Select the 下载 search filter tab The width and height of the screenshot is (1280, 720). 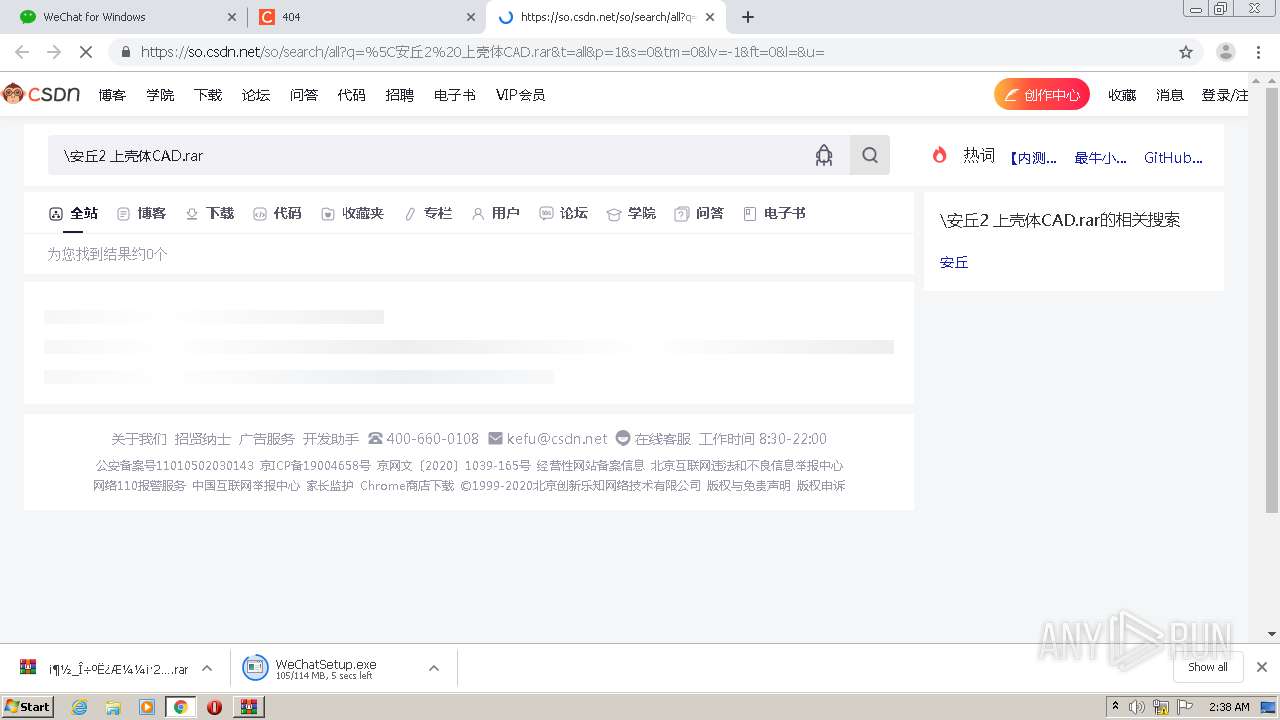[210, 213]
